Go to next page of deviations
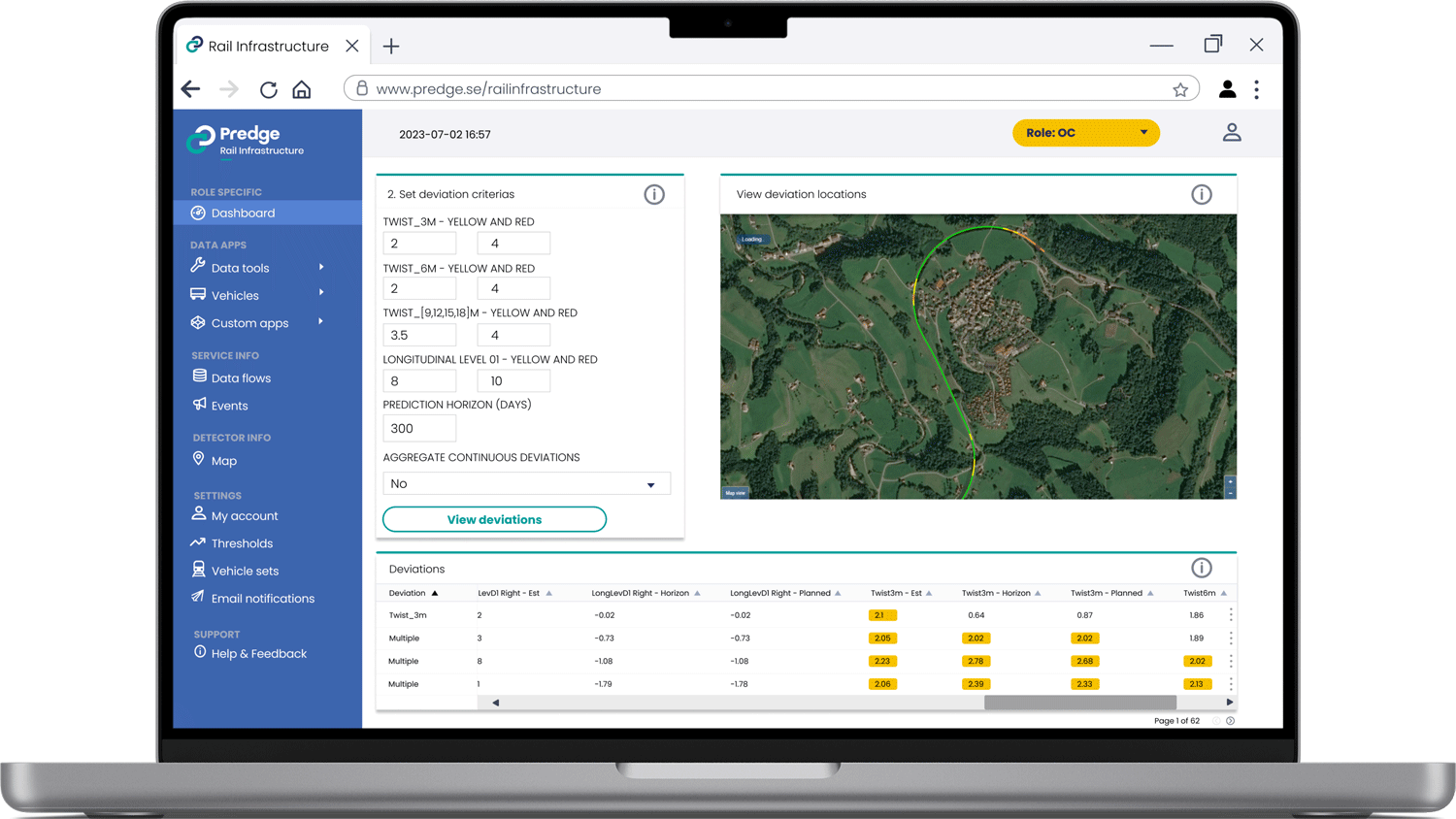The width and height of the screenshot is (1456, 819). pos(1230,721)
